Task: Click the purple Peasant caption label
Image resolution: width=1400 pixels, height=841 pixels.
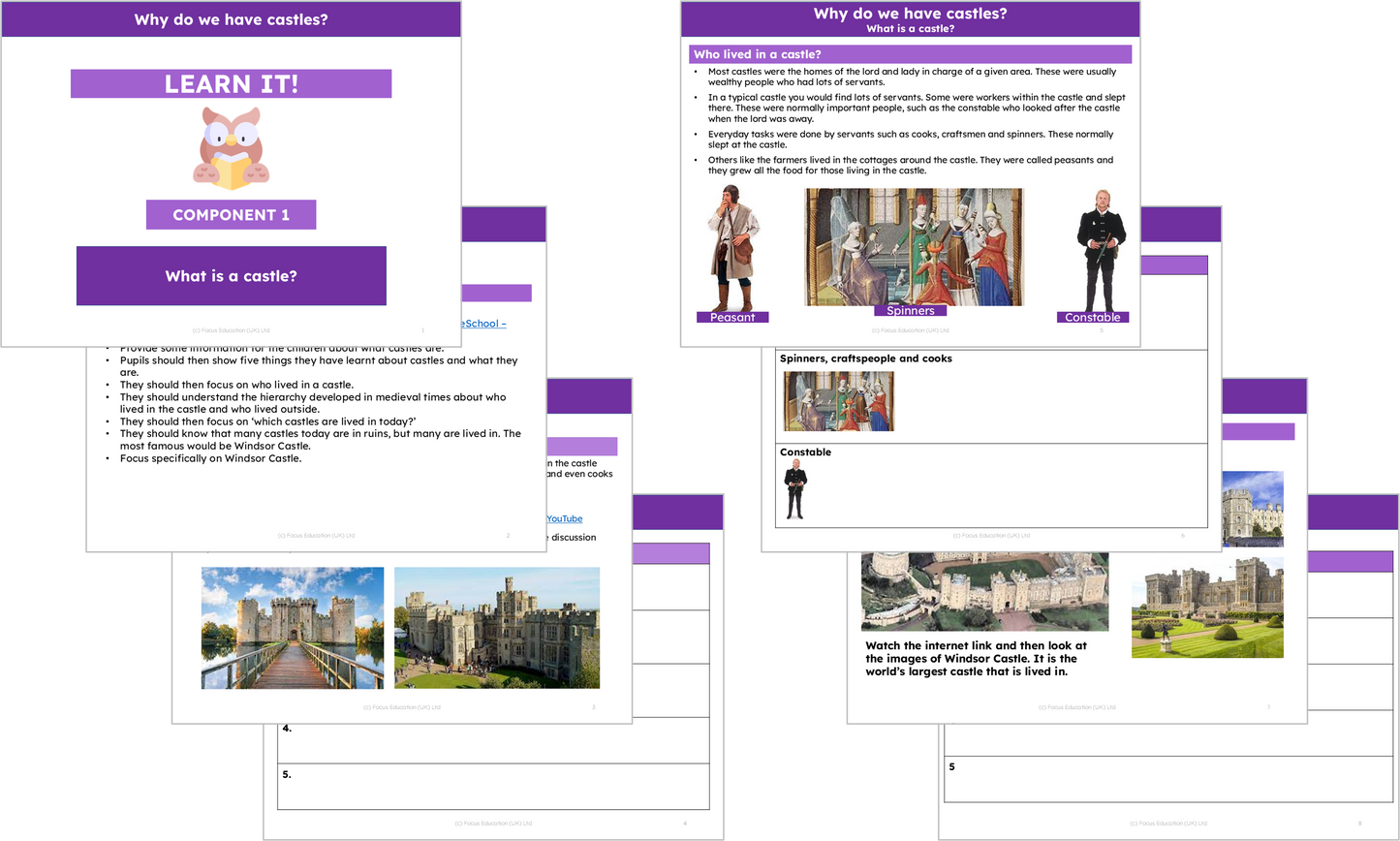Action: click(x=731, y=318)
